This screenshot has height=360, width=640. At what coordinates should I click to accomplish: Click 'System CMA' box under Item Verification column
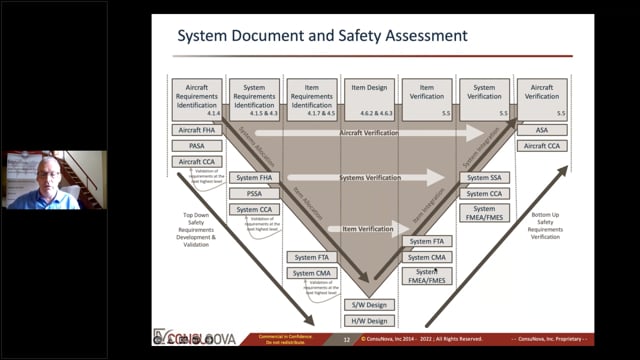tap(427, 257)
